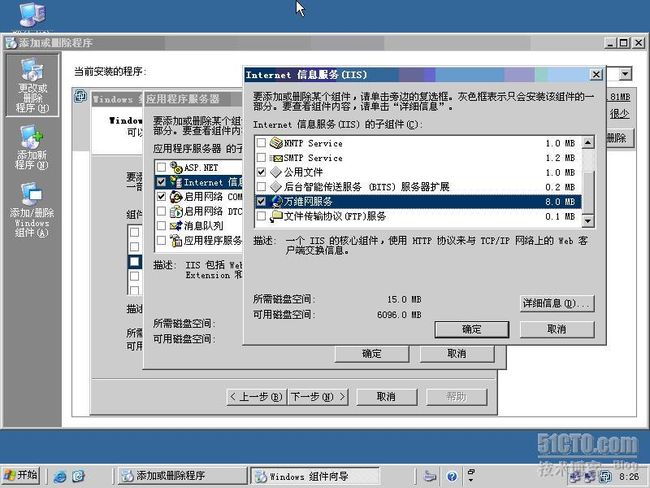This screenshot has height=488, width=650.
Task: Click the 删除 button in program list
Action: click(618, 137)
